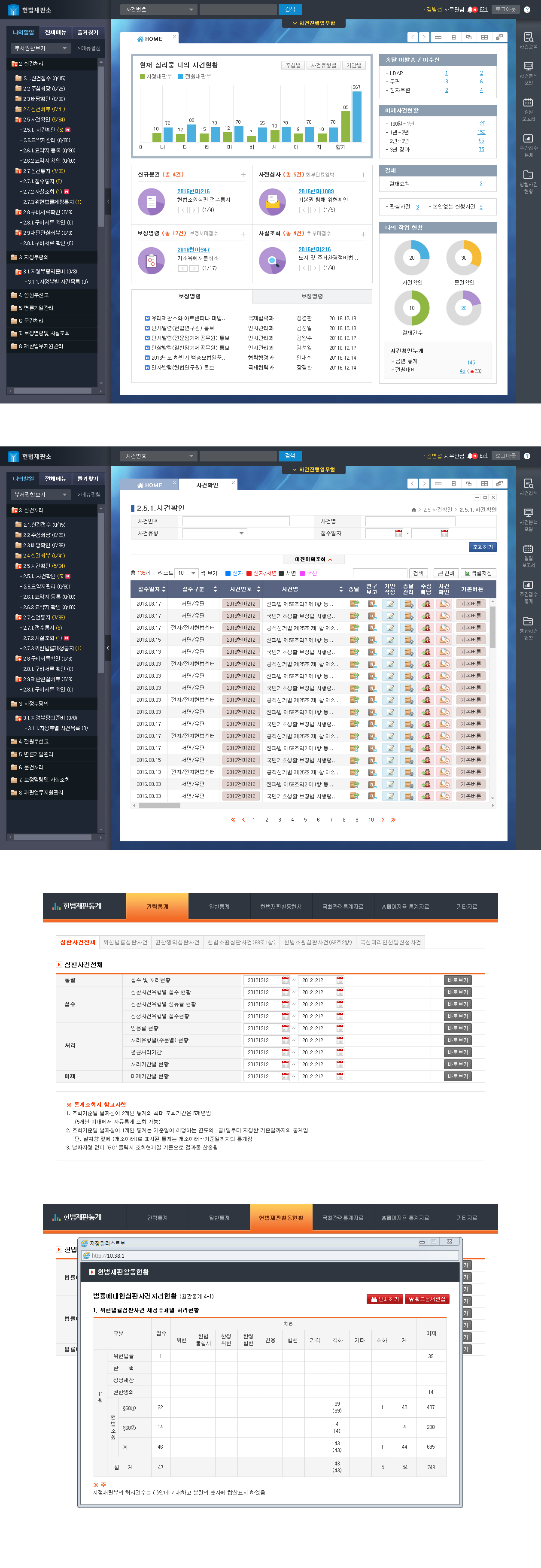Click 기안작성 icon in first 2016.08.17 table row
The image size is (541, 1568).
click(390, 604)
